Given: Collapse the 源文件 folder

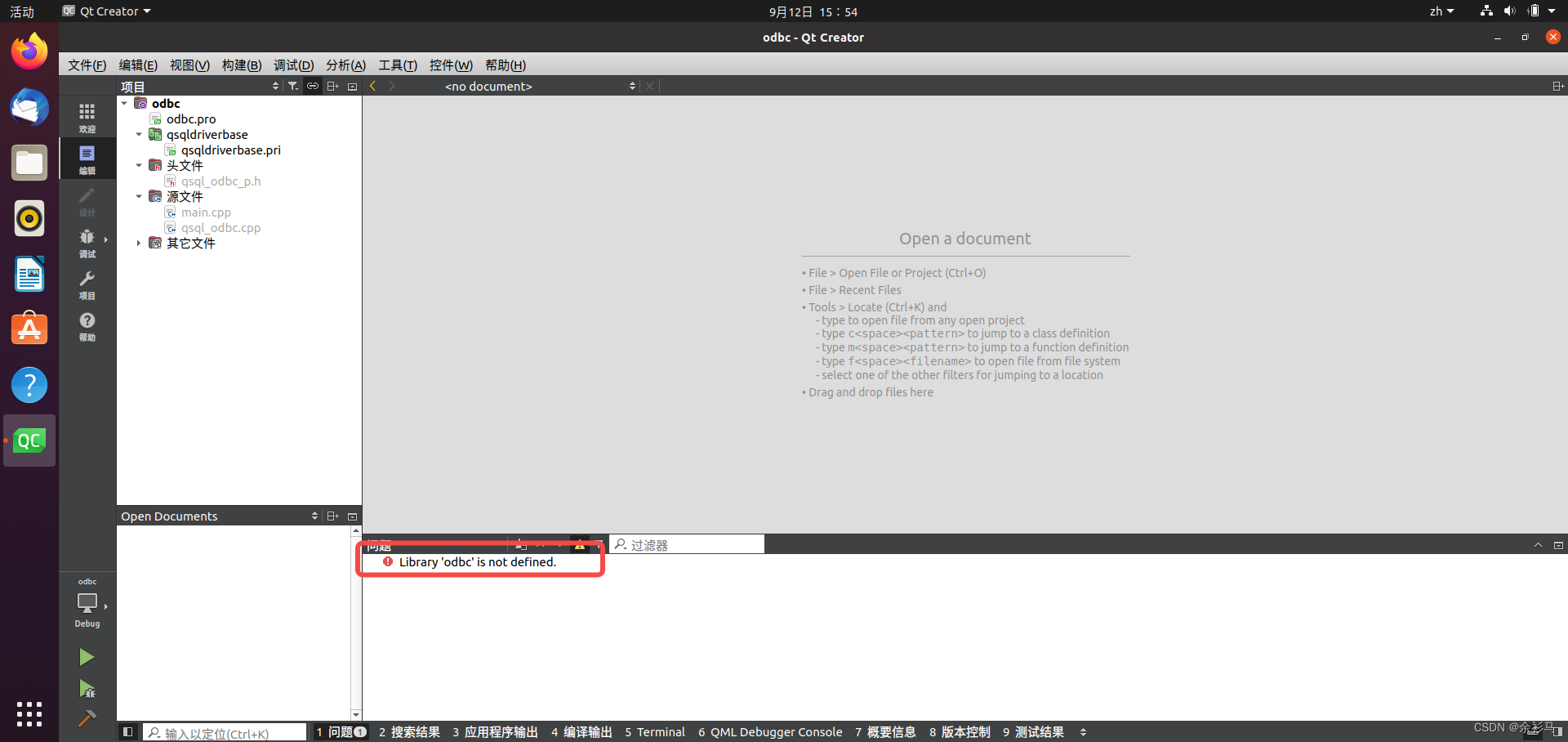Looking at the screenshot, I should (x=139, y=196).
